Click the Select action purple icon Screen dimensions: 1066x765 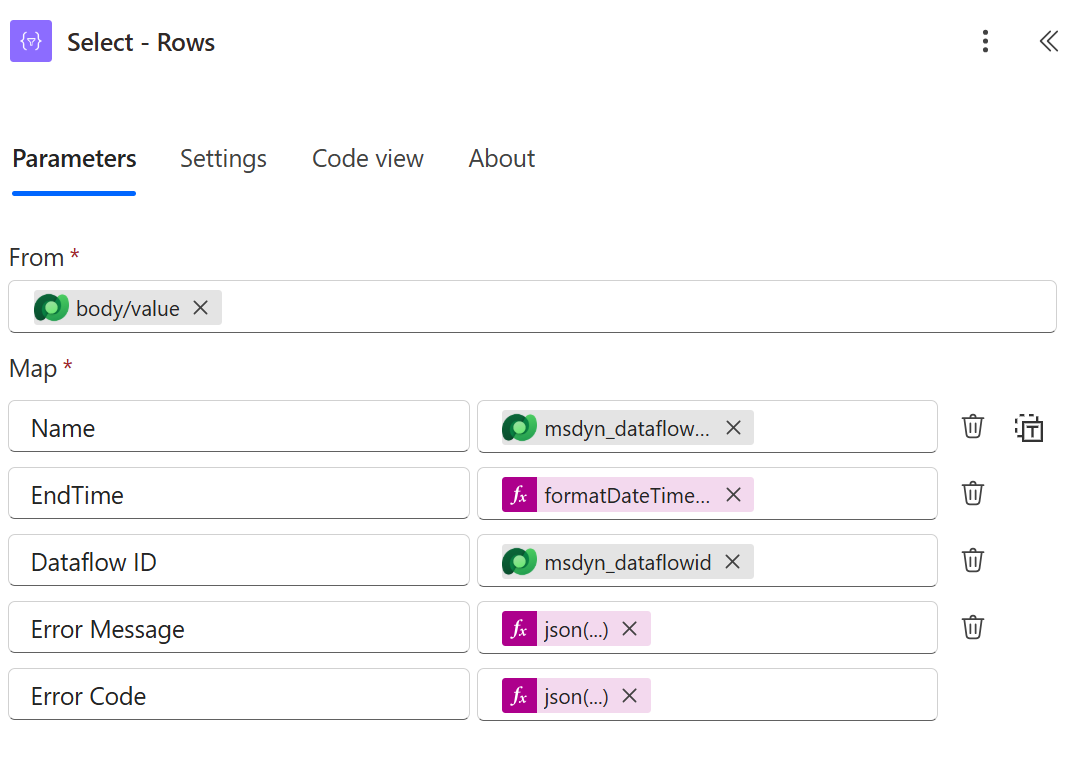coord(31,41)
